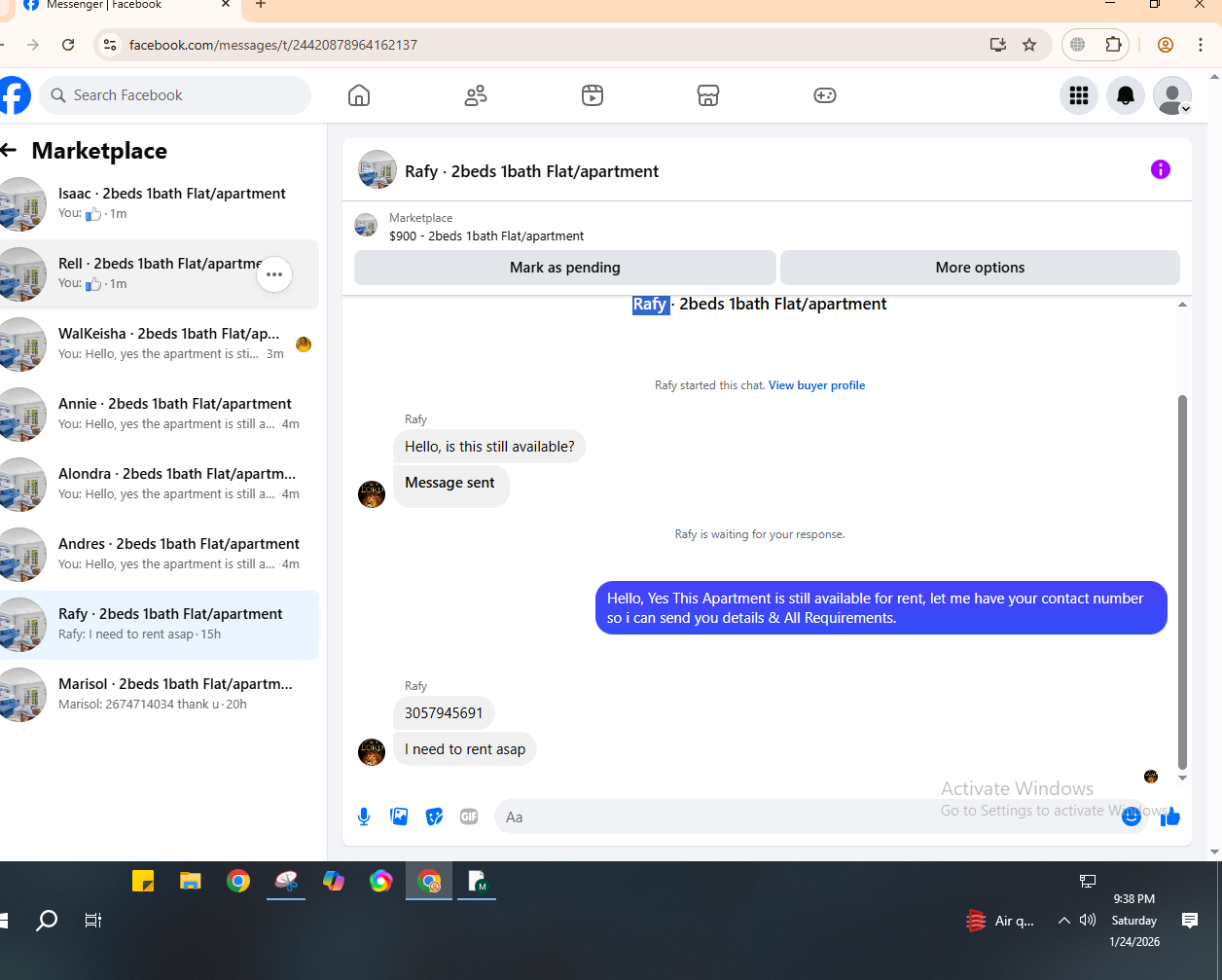Open the Video (Reels) icon in top navigation

(593, 95)
